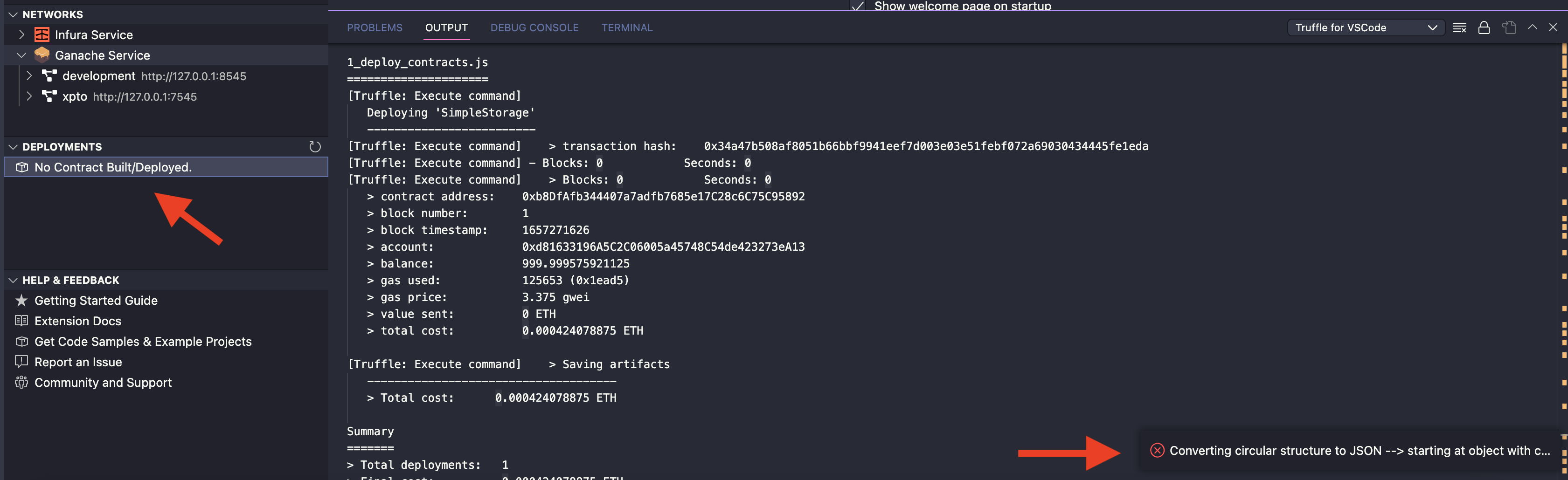Open the TERMINAL tab
The height and width of the screenshot is (480, 1568).
coord(627,27)
